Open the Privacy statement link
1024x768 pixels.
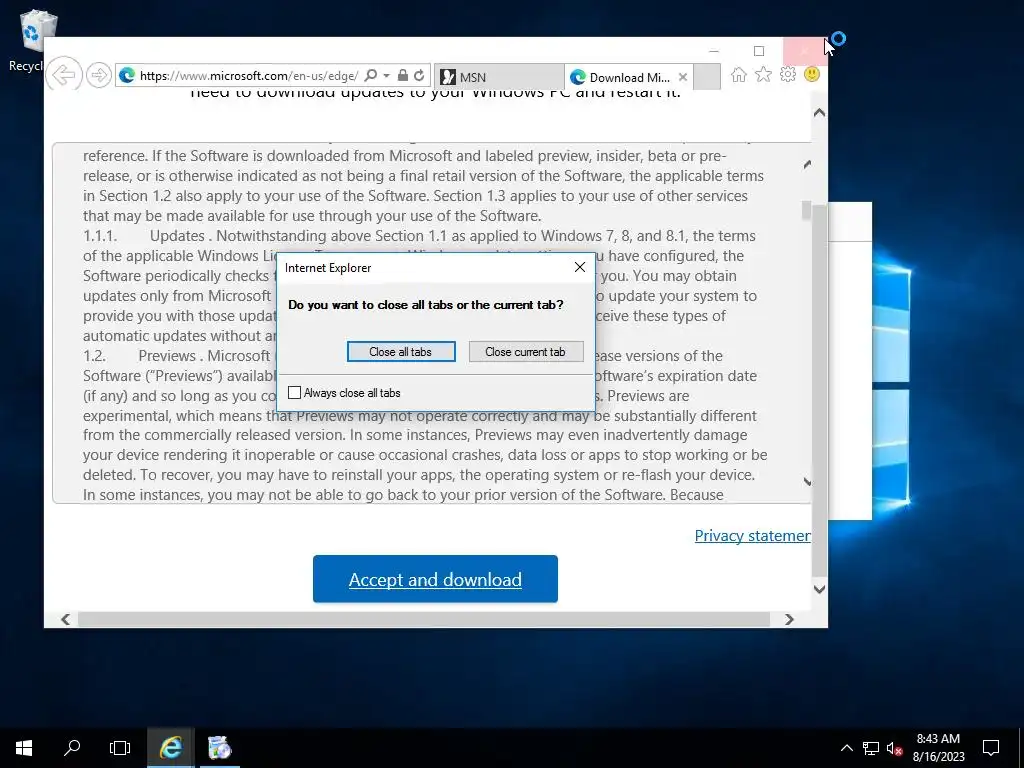click(x=752, y=536)
